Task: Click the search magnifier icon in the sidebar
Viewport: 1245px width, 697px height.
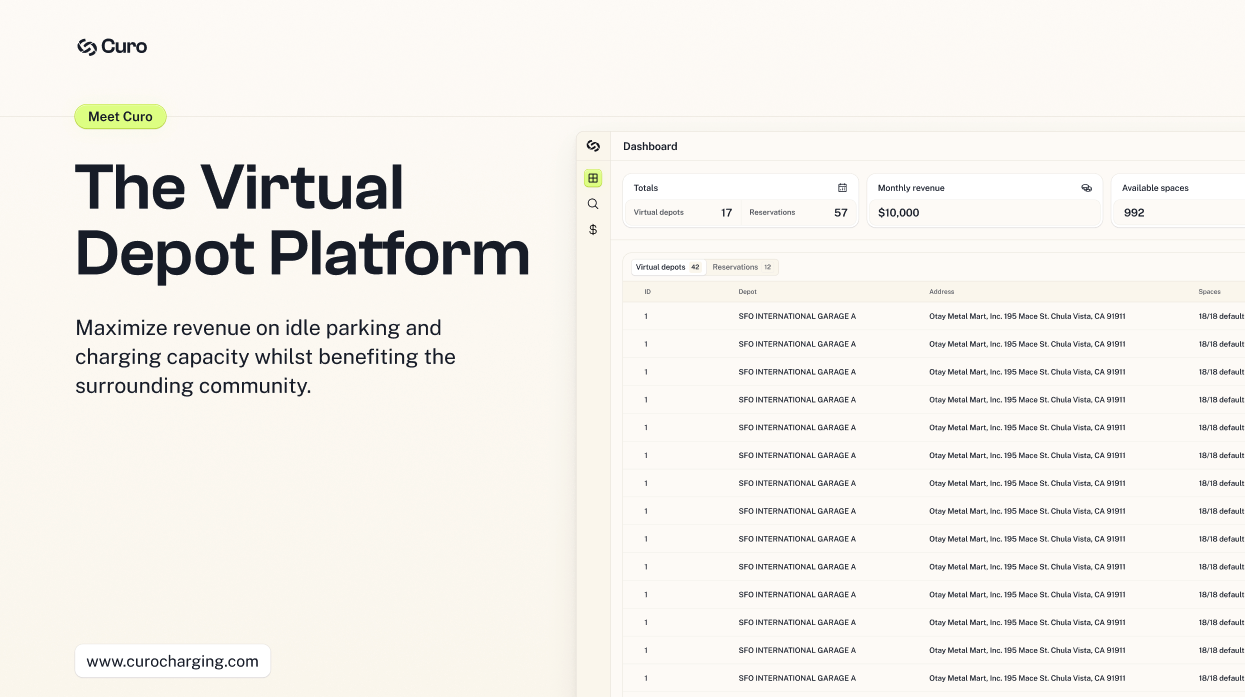Action: click(593, 204)
